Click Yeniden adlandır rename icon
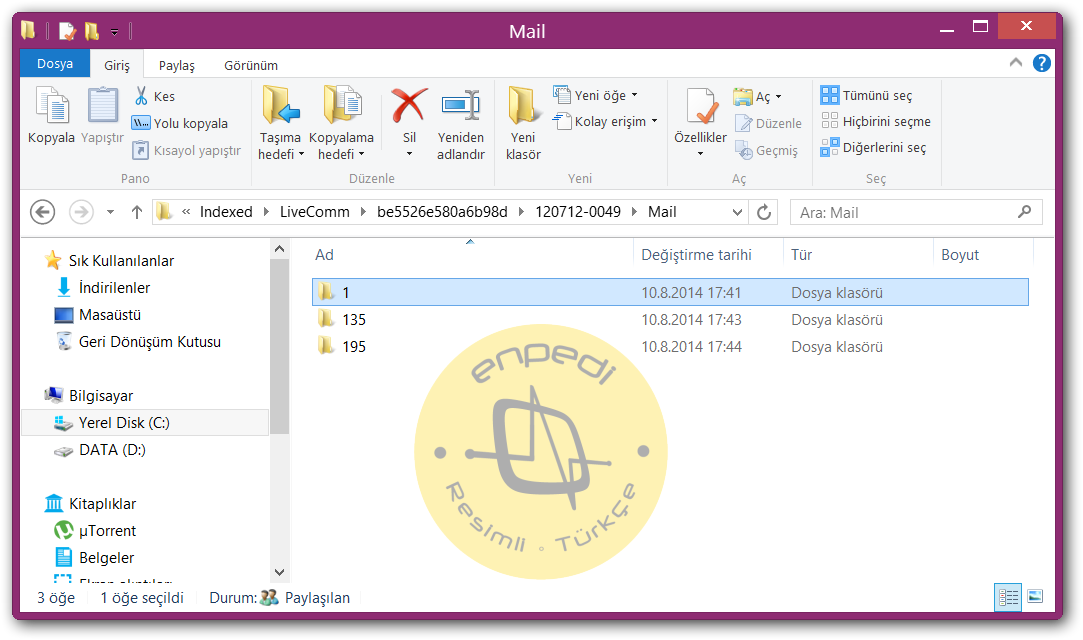The height and width of the screenshot is (640, 1083). pyautogui.click(x=461, y=105)
